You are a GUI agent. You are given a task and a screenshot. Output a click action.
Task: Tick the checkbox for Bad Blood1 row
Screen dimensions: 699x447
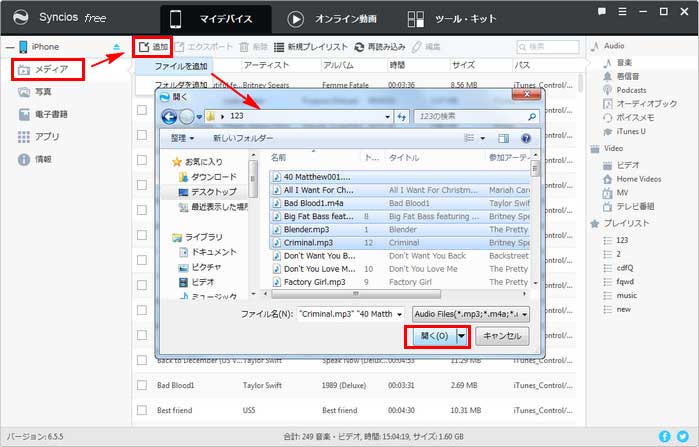[142, 385]
